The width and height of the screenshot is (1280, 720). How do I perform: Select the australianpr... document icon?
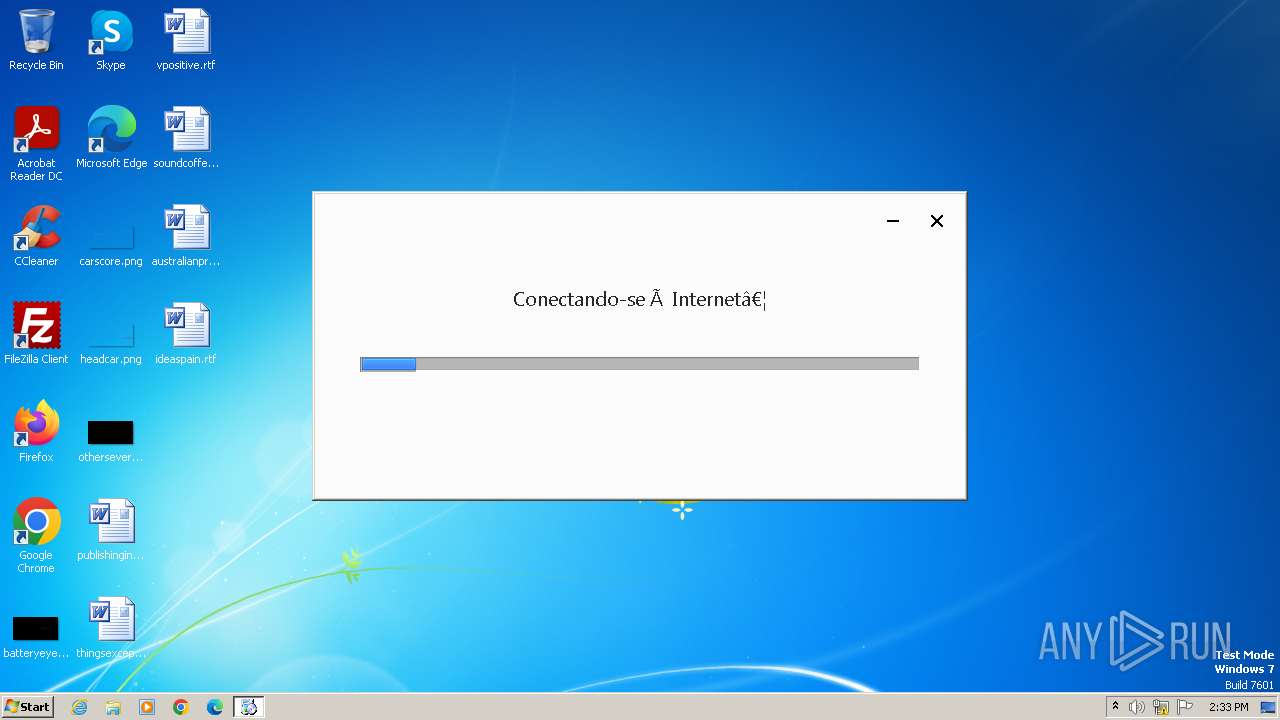tap(186, 236)
